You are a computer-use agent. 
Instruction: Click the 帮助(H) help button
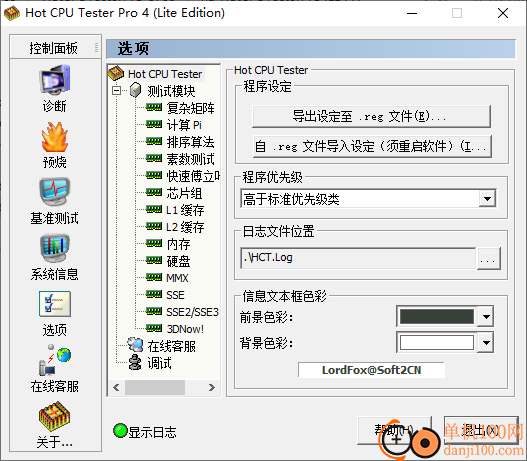point(394,430)
